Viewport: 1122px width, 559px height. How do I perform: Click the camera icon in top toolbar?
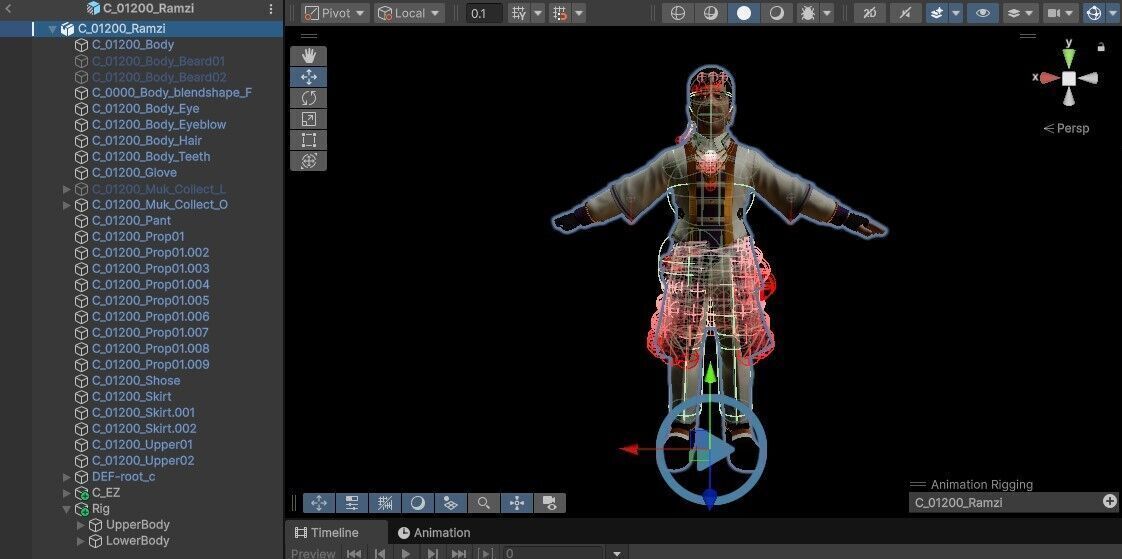click(1053, 13)
